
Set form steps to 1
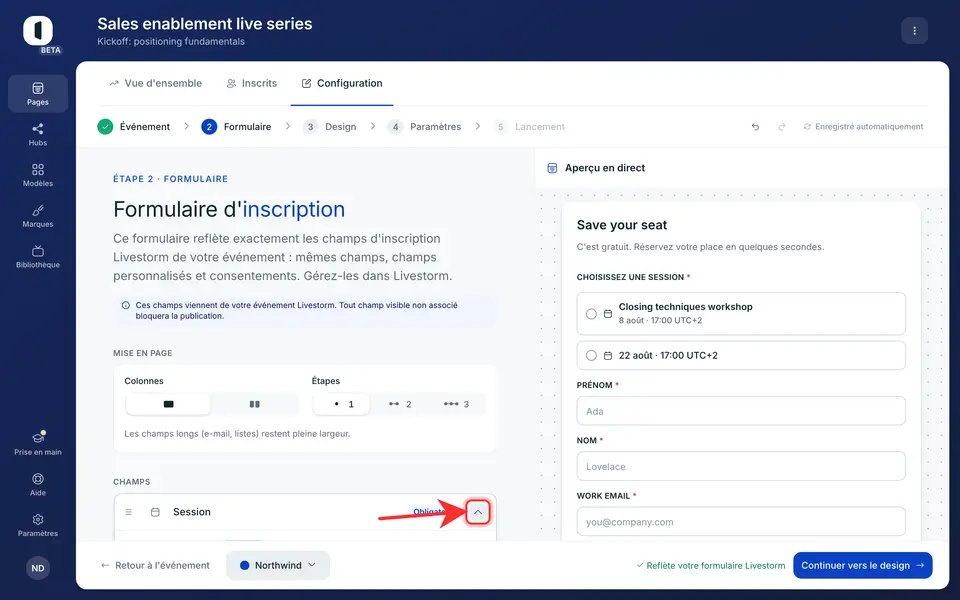click(x=342, y=404)
